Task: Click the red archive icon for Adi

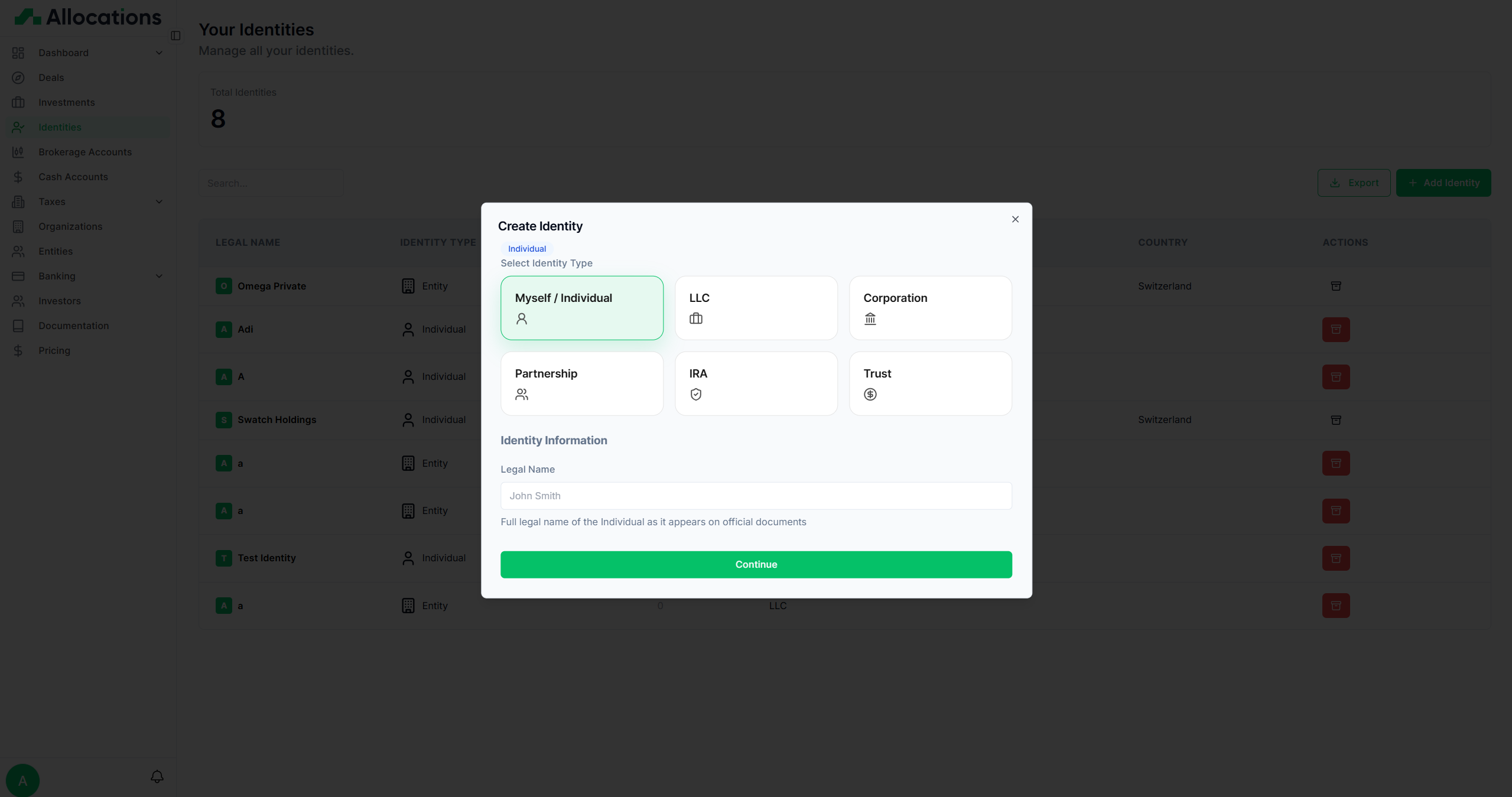Action: pos(1335,330)
